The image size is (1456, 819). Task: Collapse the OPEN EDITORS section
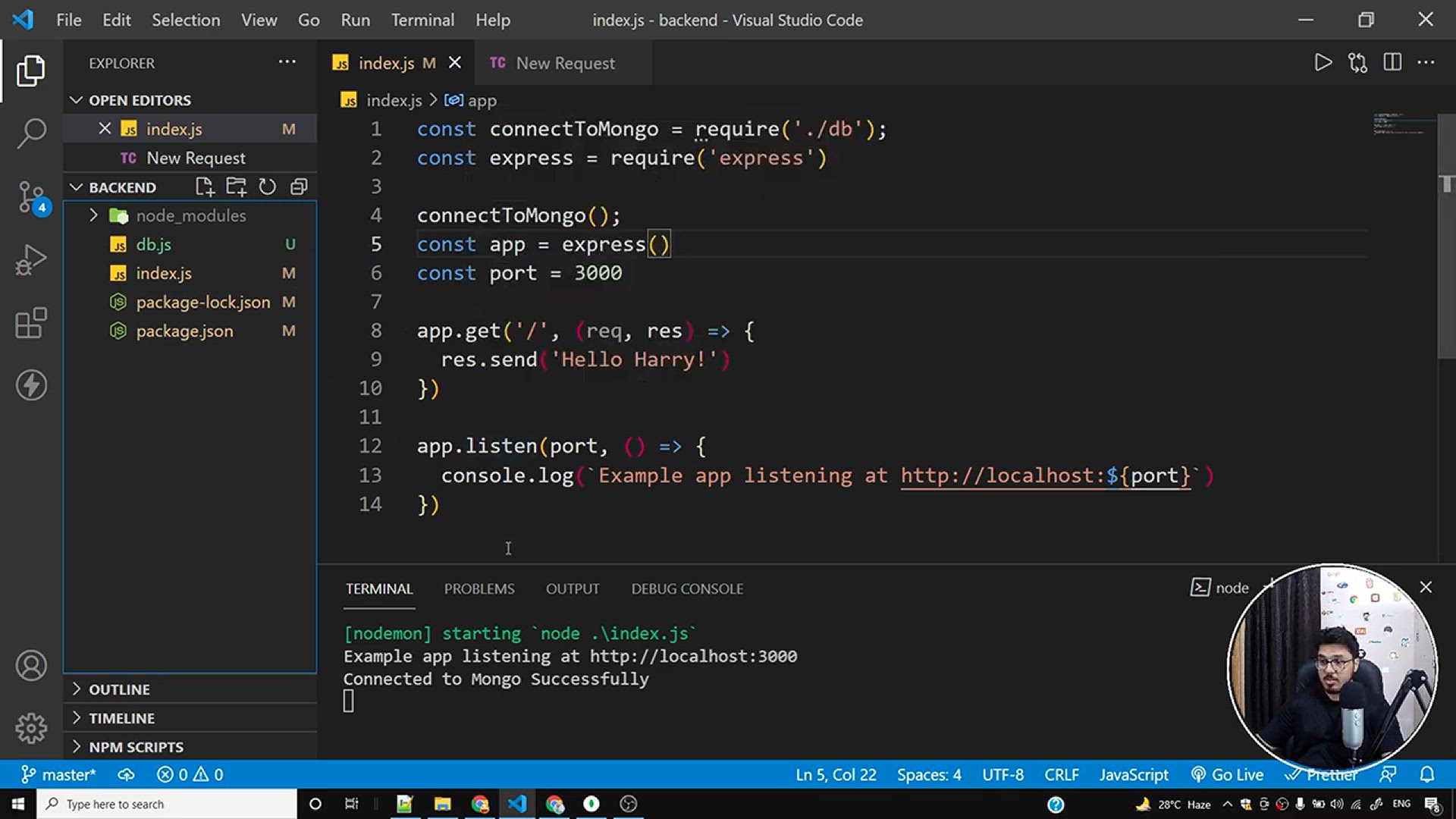(x=190, y=100)
